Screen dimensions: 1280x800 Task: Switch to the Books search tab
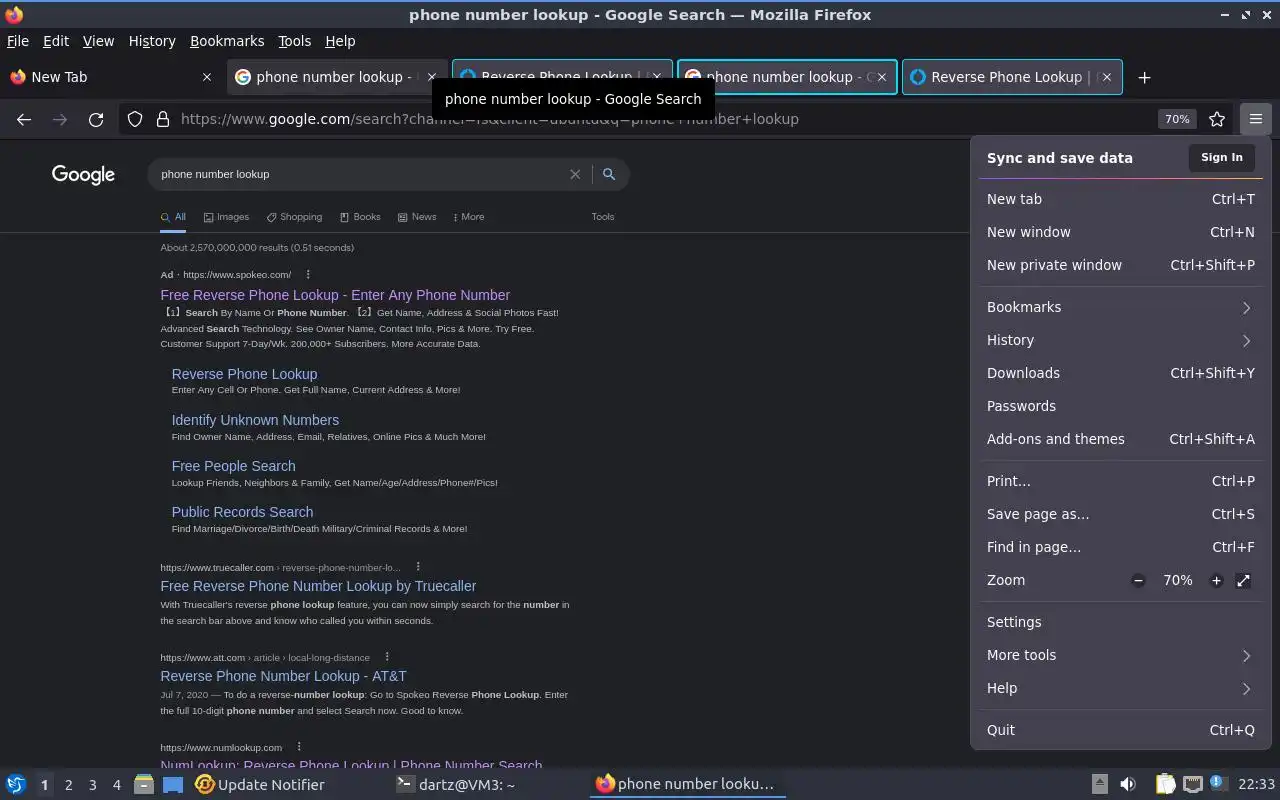coord(360,217)
